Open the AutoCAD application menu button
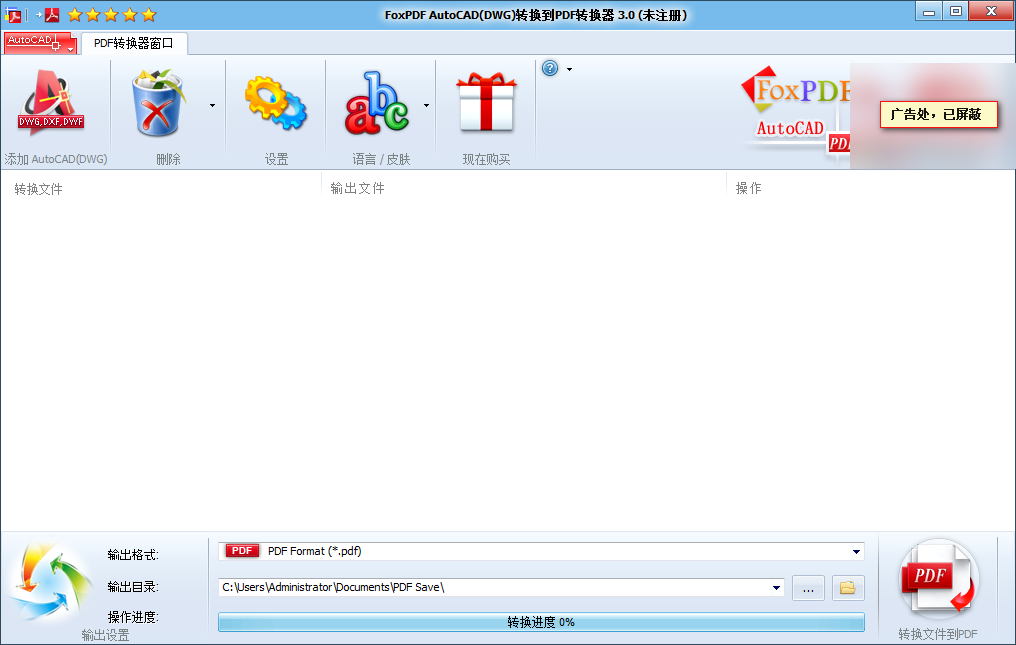 pos(34,43)
